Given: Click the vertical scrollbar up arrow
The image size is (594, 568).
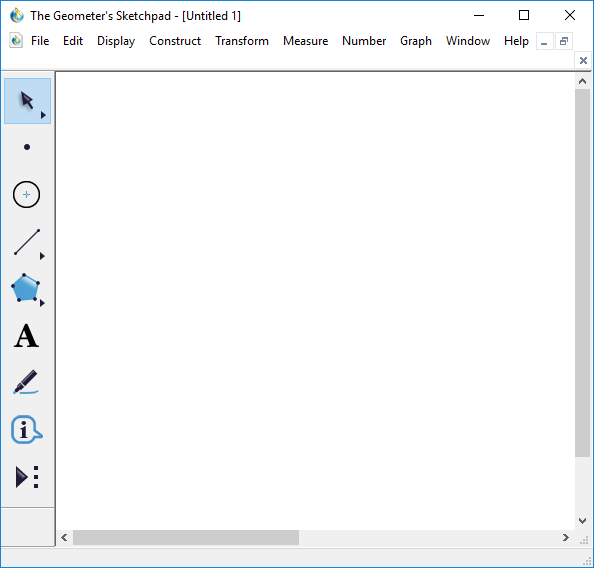Looking at the screenshot, I should pyautogui.click(x=583, y=81).
